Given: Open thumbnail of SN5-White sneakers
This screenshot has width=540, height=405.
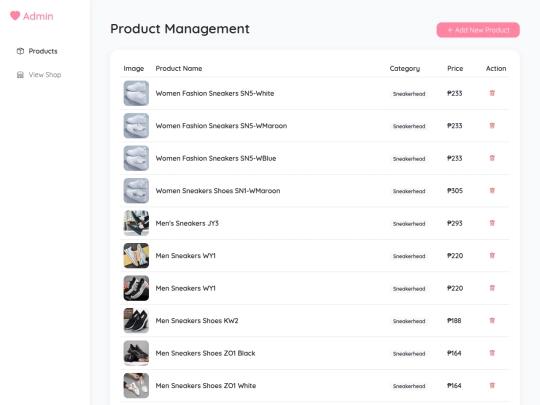Looking at the screenshot, I should tap(136, 93).
